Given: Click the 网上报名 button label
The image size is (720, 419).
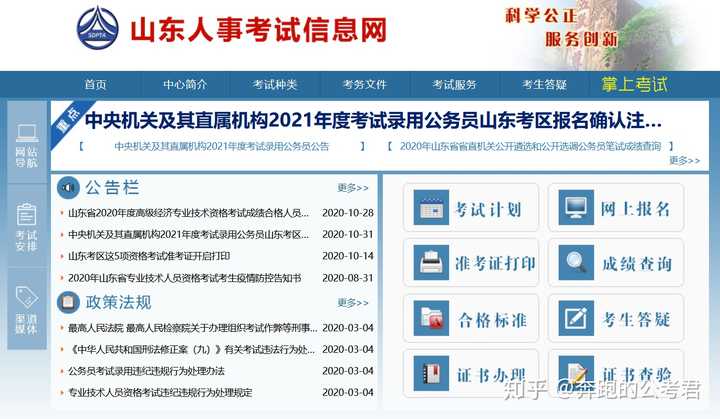Looking at the screenshot, I should [635, 210].
